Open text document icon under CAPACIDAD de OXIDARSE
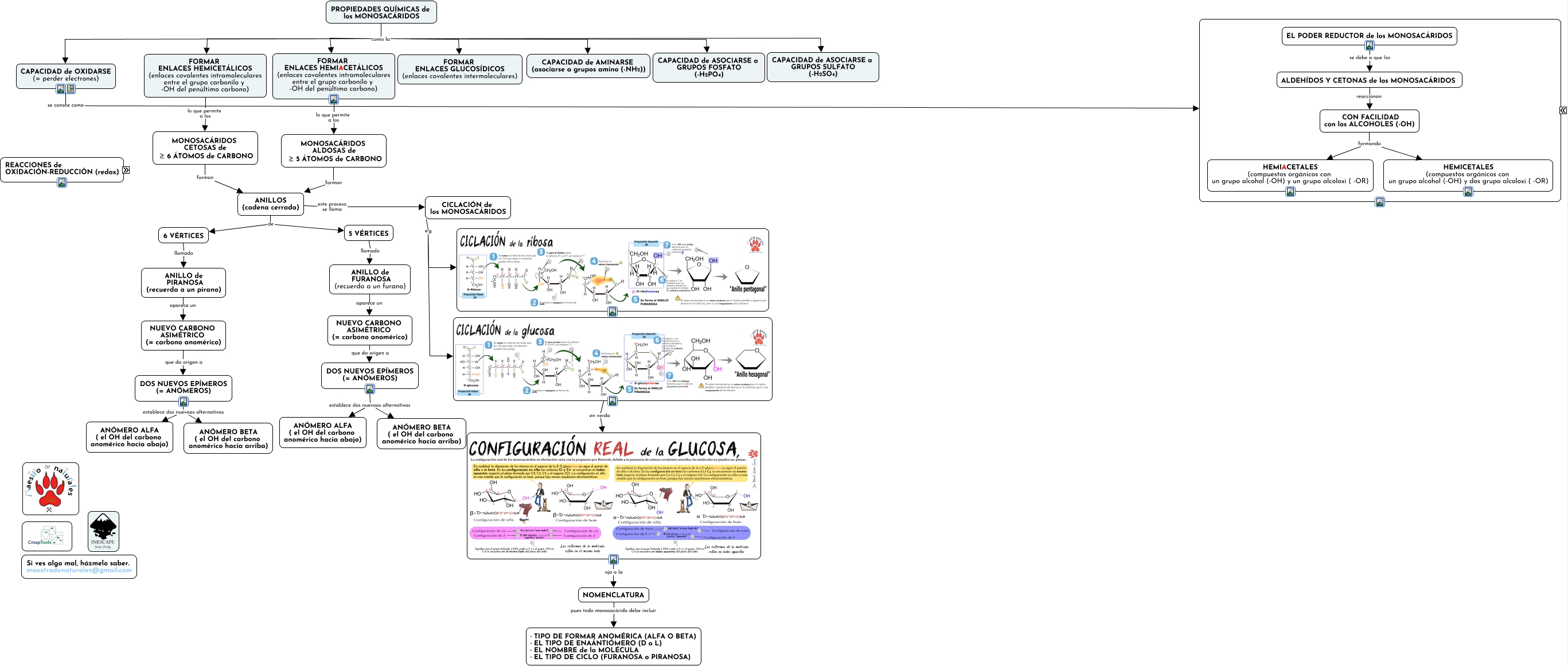This screenshot has width=1568, height=666. [x=71, y=89]
